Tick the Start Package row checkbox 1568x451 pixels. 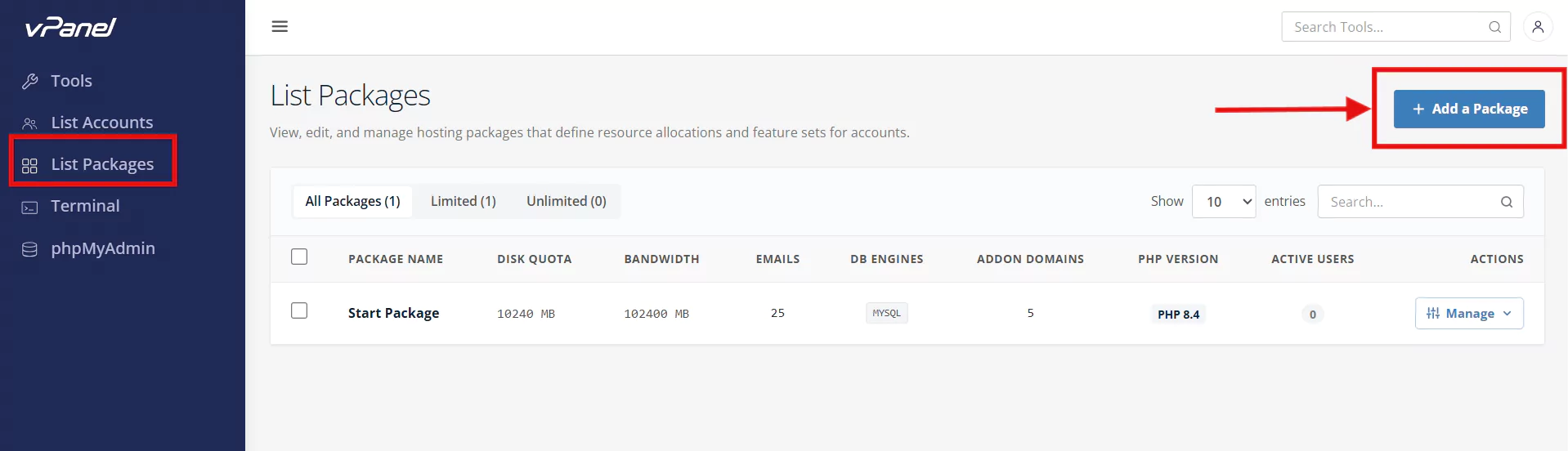(x=299, y=310)
